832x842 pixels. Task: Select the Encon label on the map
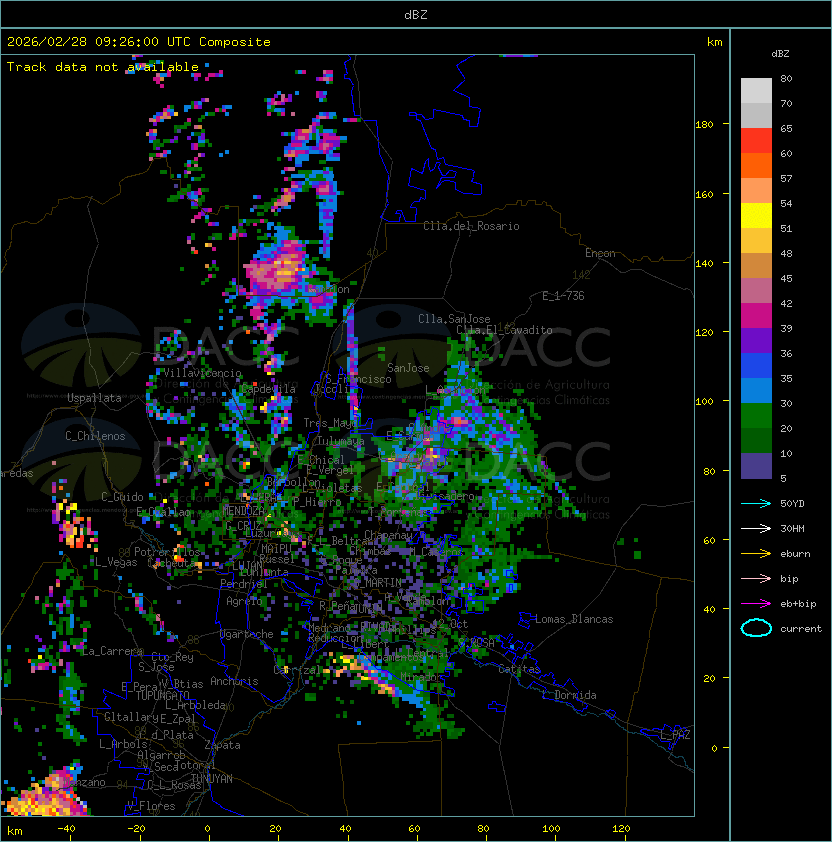click(600, 253)
